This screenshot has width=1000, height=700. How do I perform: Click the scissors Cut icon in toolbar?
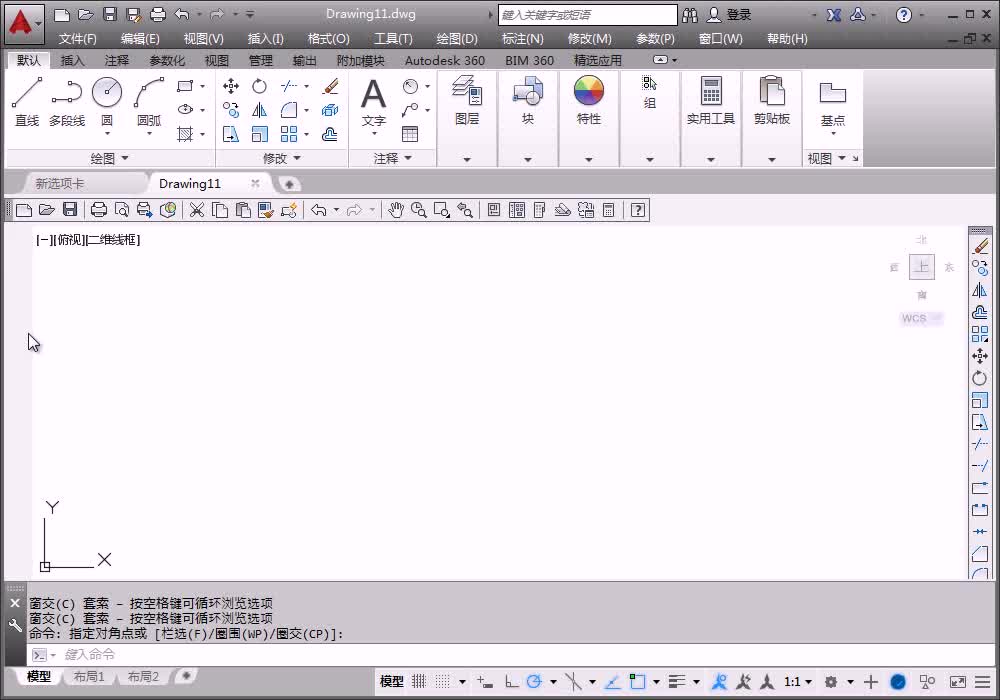pos(197,210)
